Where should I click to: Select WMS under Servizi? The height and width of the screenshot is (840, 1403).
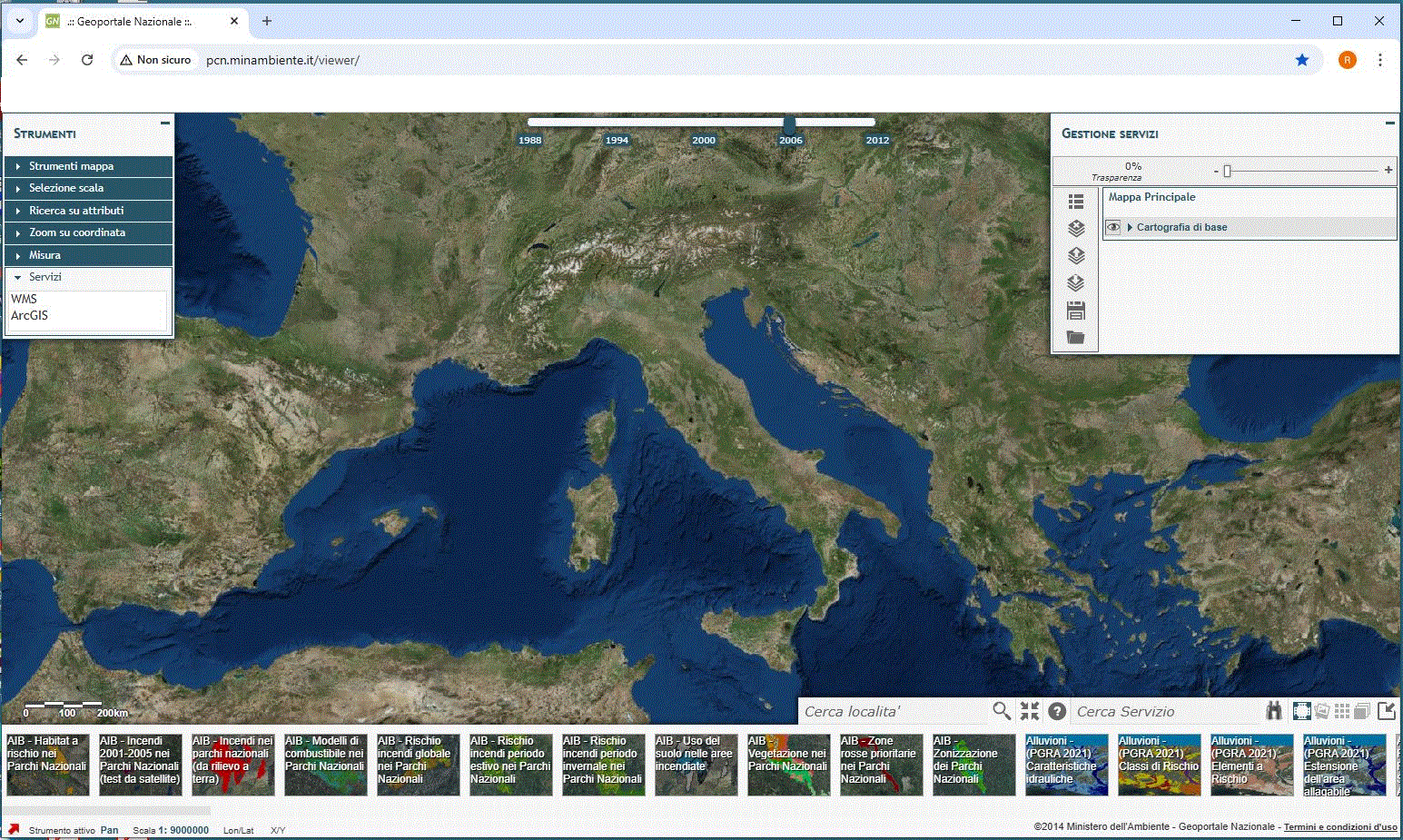[x=25, y=299]
